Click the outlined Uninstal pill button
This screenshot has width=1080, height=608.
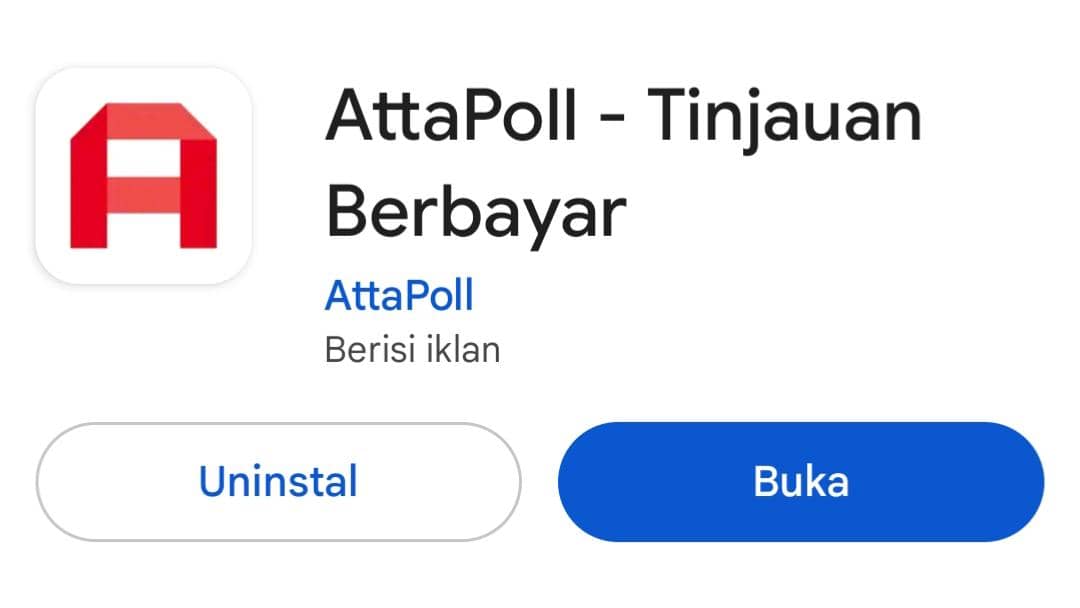coord(279,481)
